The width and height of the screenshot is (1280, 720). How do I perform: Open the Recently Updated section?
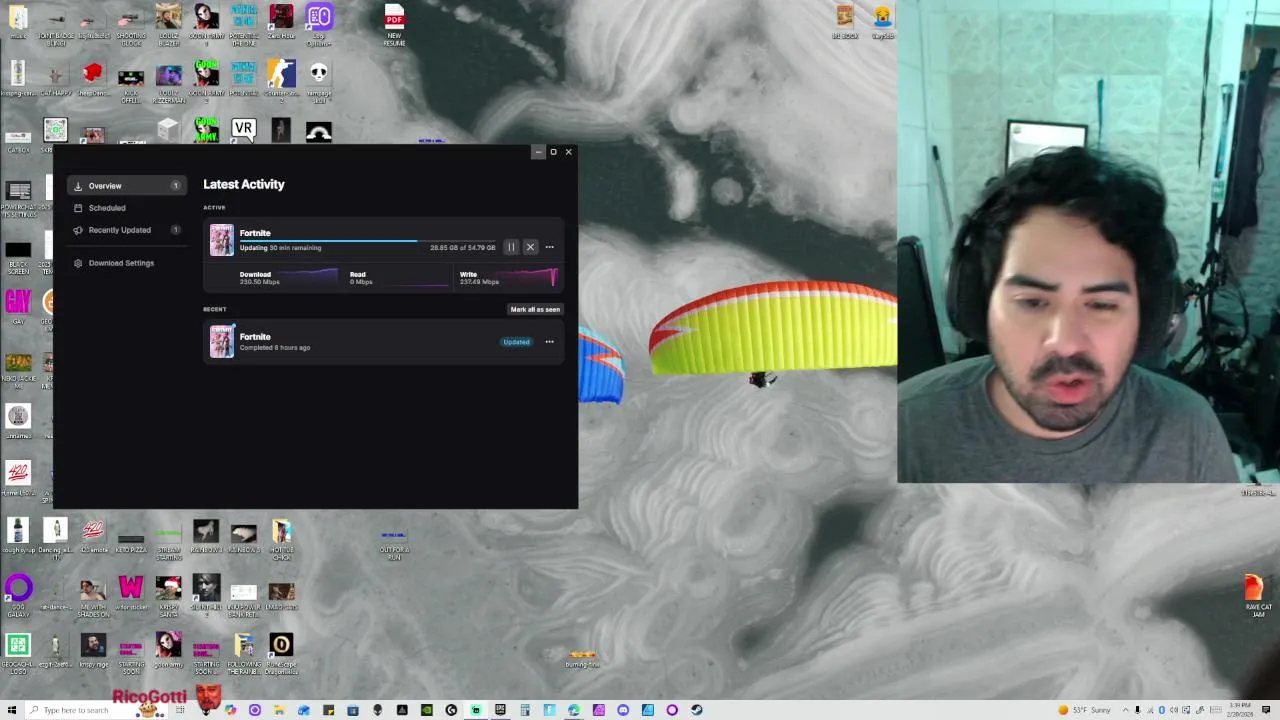[126, 230]
